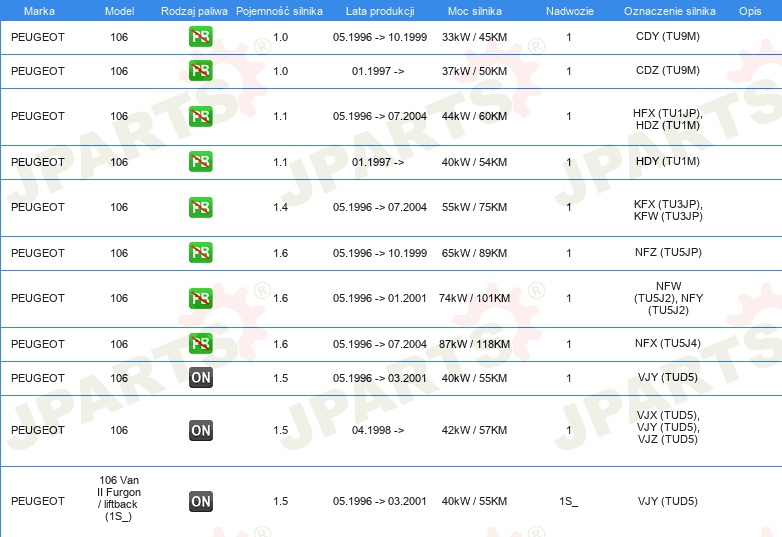Click 1.5 capacity in the 42kW row
The image size is (782, 537).
(x=280, y=430)
